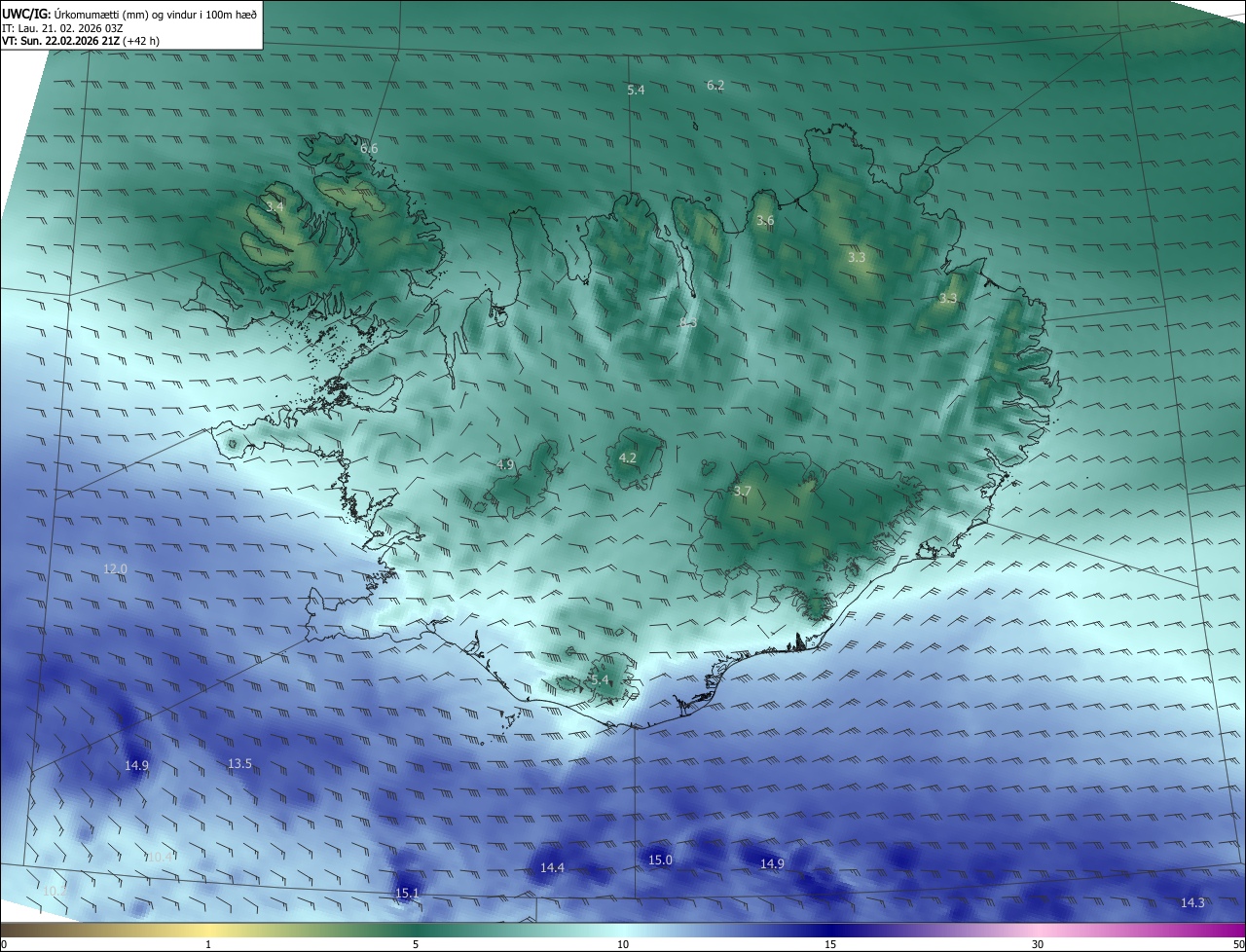The image size is (1246, 952).
Task: Click the 4.2 value on the glacier
Action: tap(628, 458)
